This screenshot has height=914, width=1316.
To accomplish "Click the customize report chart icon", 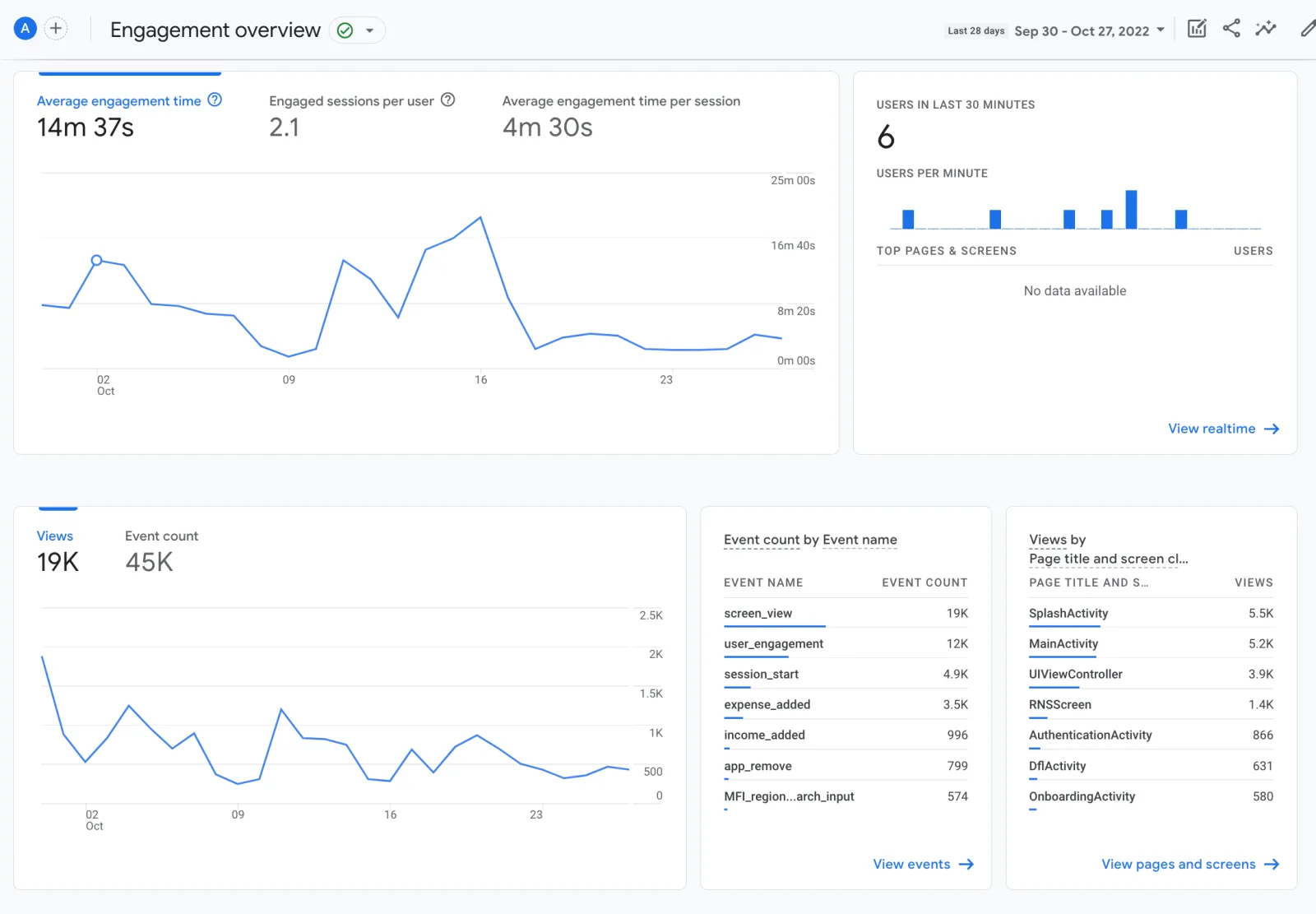I will (1197, 29).
